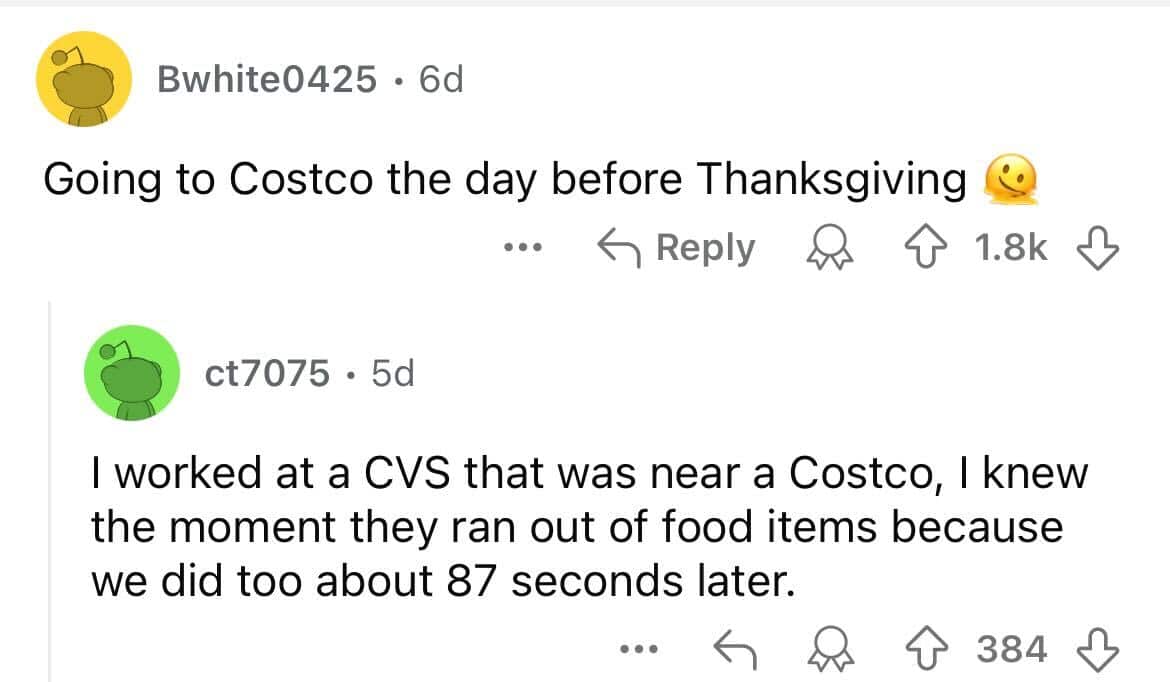The height and width of the screenshot is (682, 1170).
Task: Click the 5d timestamp on the reply
Action: [391, 373]
